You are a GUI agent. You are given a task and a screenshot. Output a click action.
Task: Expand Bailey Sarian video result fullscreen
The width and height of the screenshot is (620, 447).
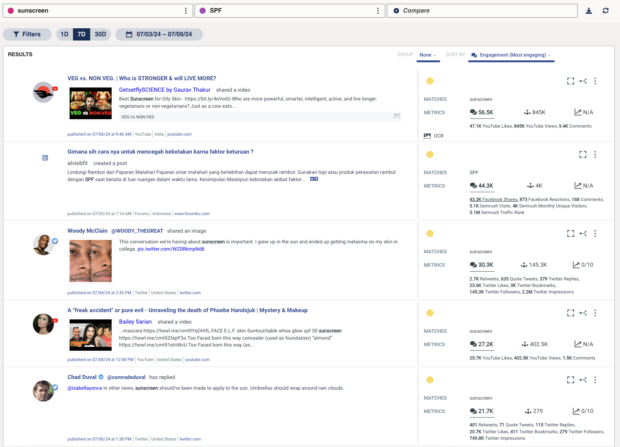(x=570, y=313)
